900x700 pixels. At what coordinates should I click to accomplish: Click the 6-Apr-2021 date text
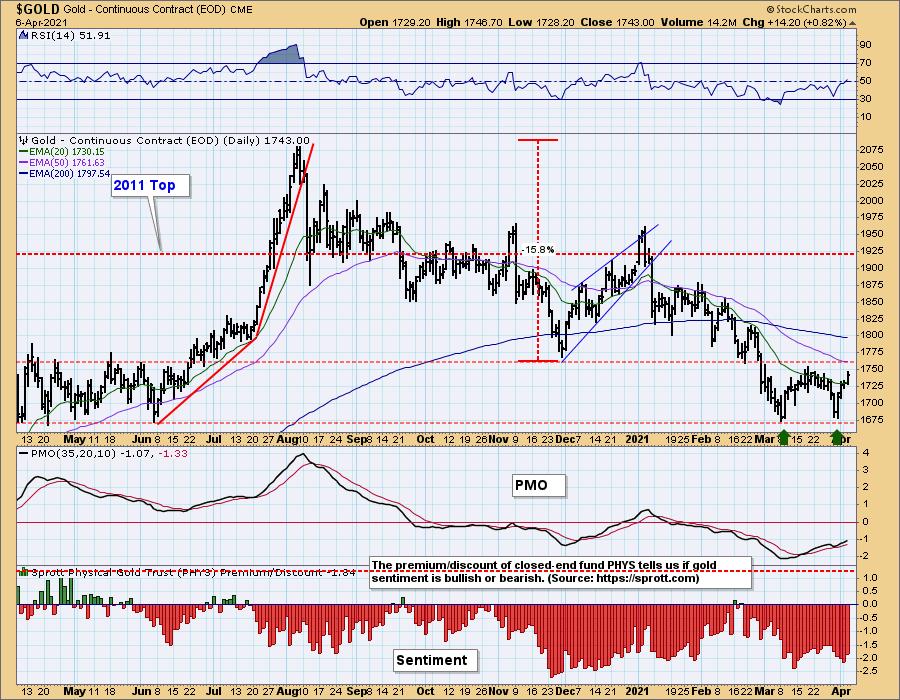coord(41,23)
